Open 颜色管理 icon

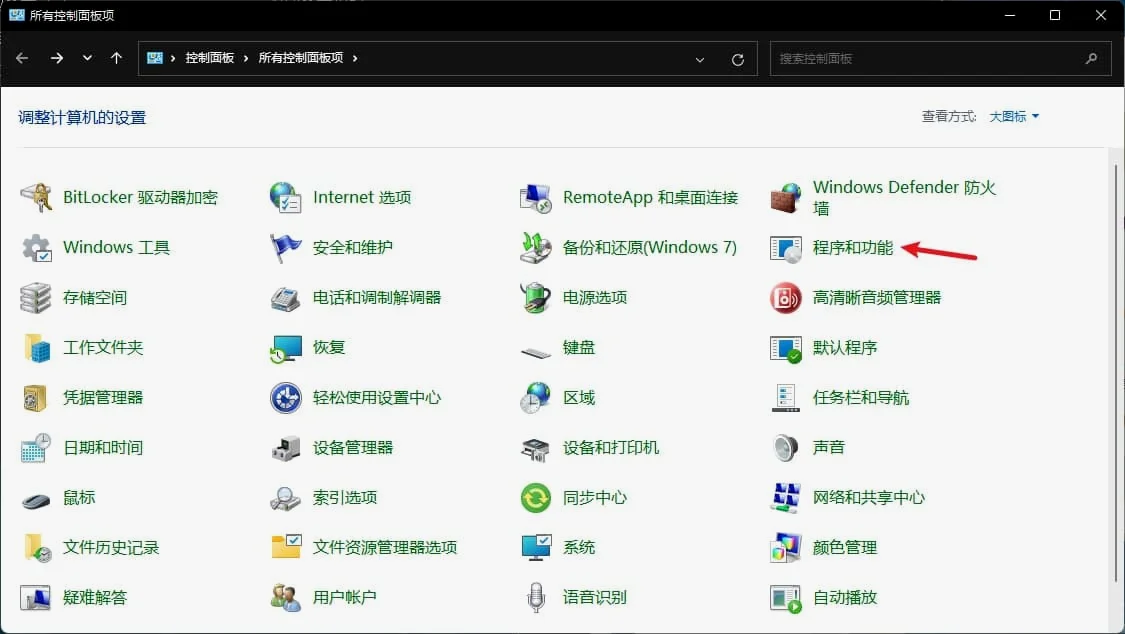tap(786, 548)
